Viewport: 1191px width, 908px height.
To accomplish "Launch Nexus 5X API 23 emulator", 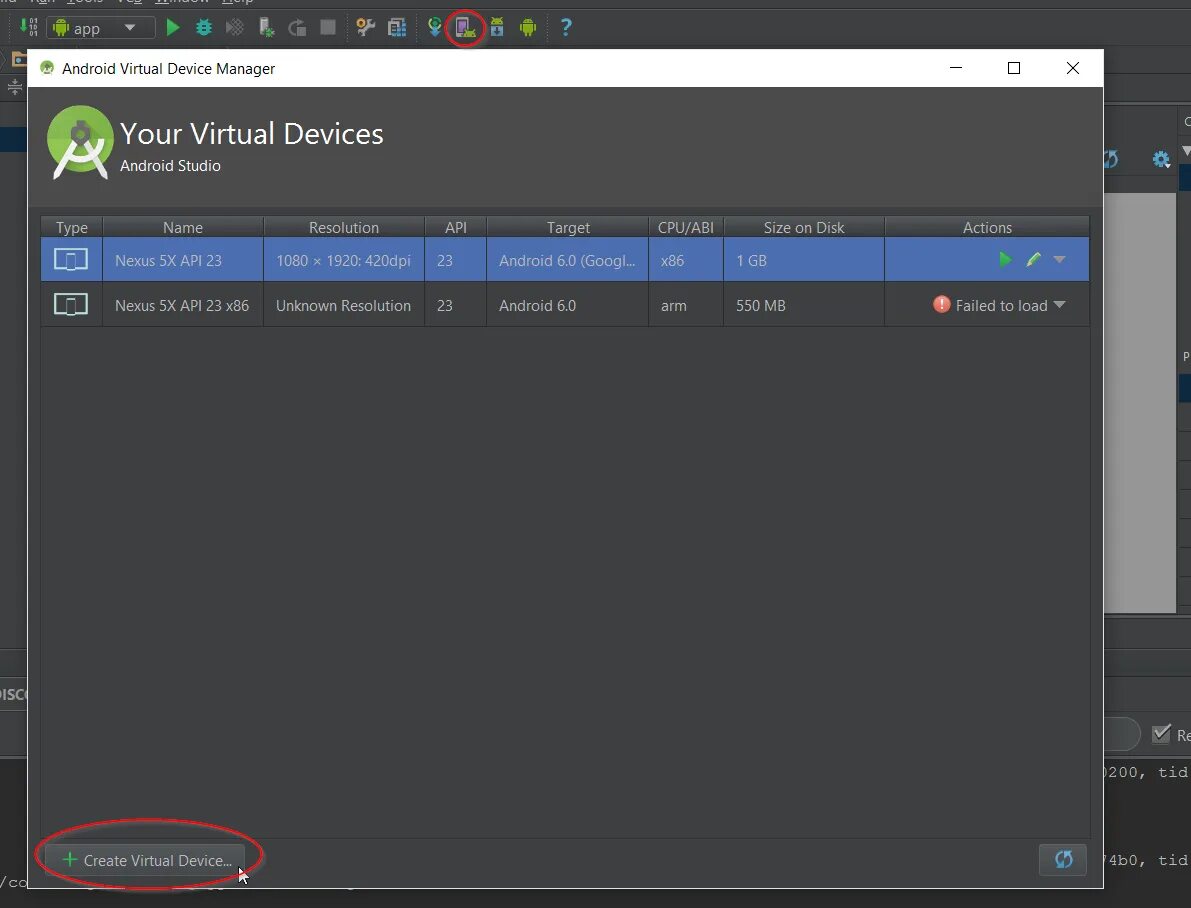I will (x=1005, y=260).
